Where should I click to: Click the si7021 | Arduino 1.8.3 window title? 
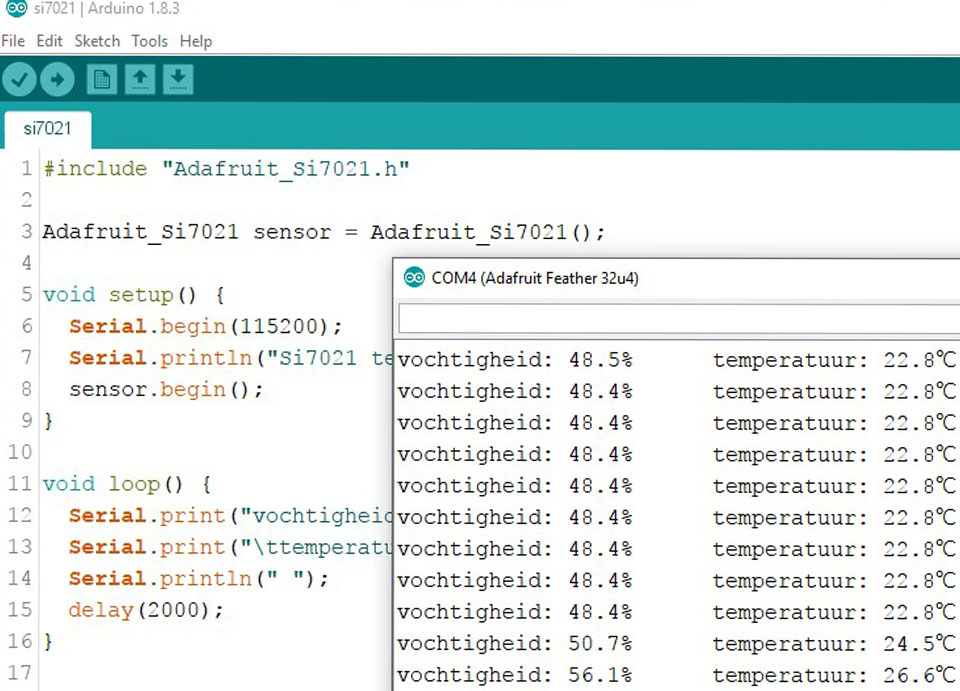(107, 9)
